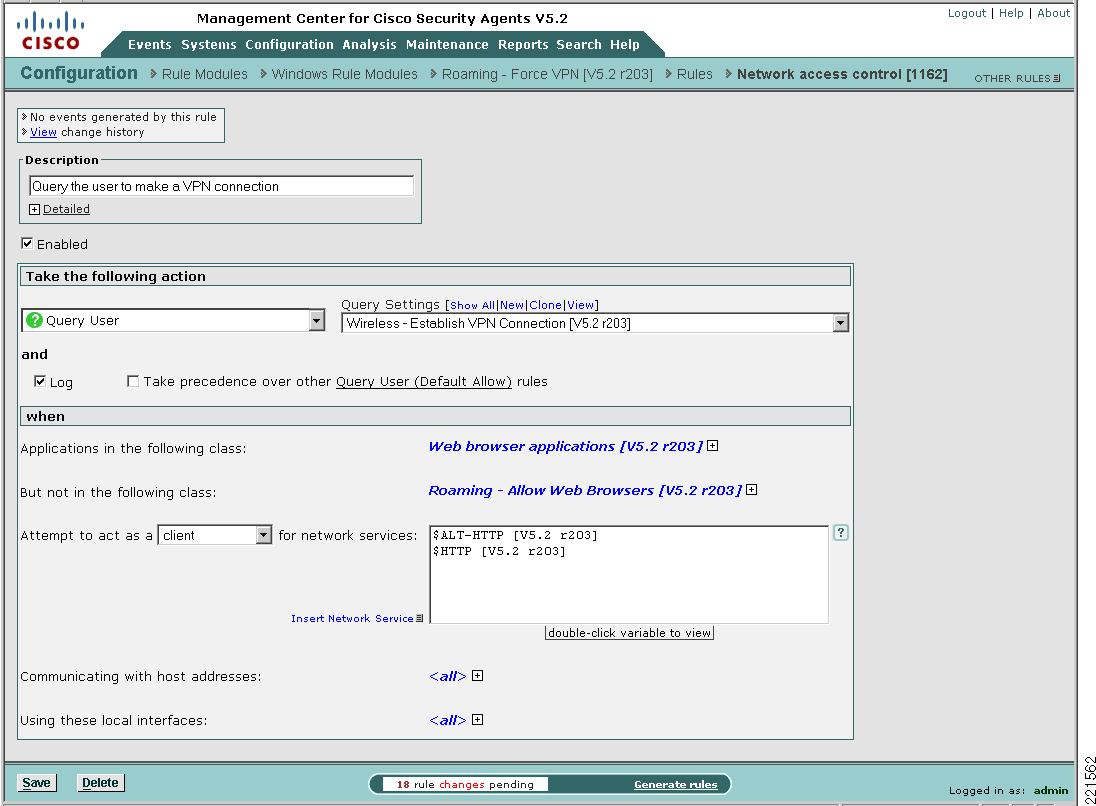1096x806 pixels.
Task: Click the Configuration page title
Action: click(x=79, y=73)
